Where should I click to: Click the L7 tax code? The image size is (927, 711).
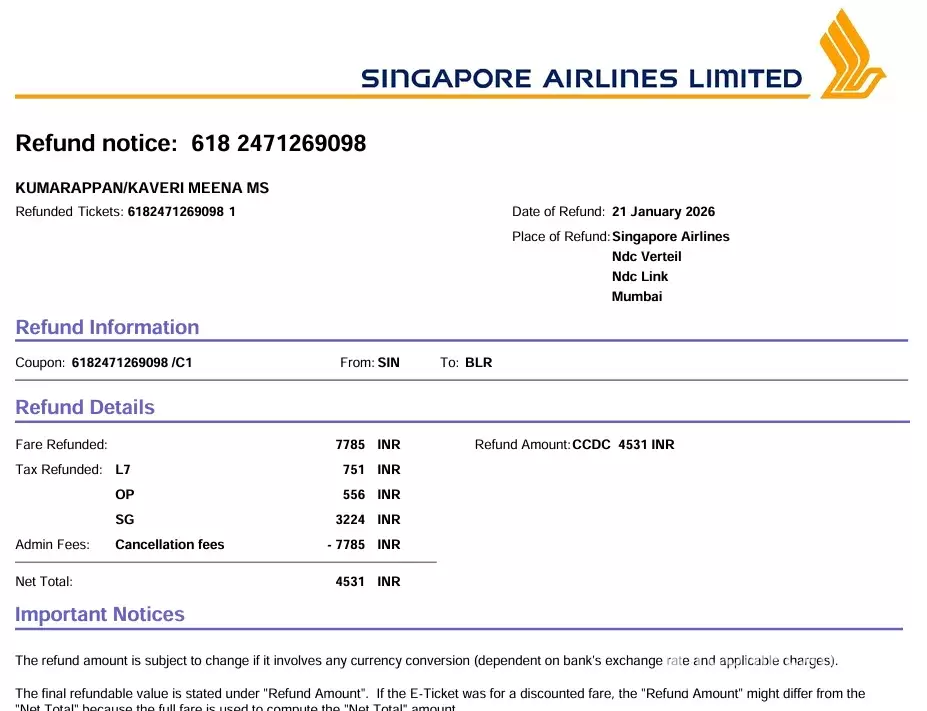click(x=123, y=470)
